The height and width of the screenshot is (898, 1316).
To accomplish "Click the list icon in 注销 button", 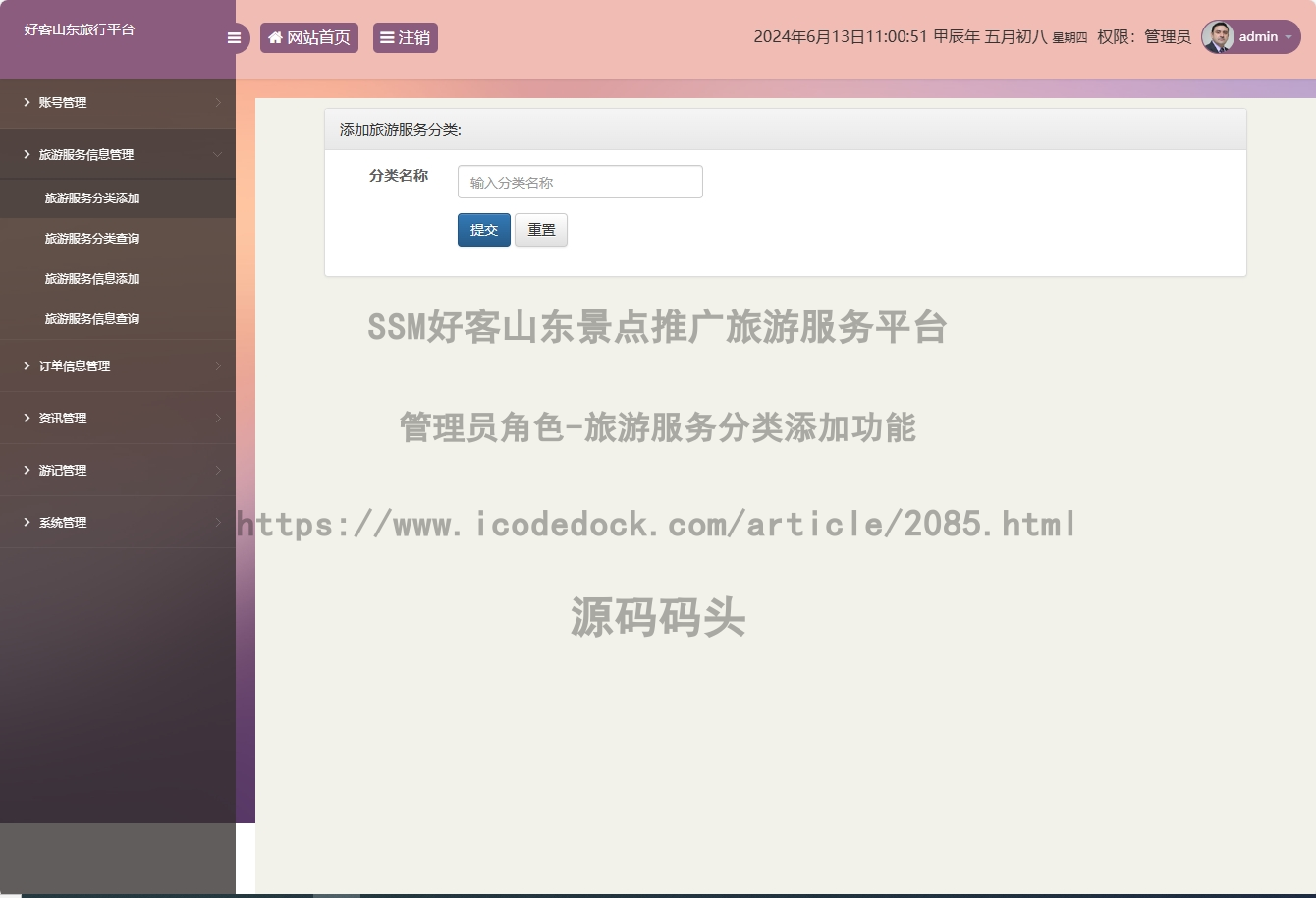I will pos(387,37).
